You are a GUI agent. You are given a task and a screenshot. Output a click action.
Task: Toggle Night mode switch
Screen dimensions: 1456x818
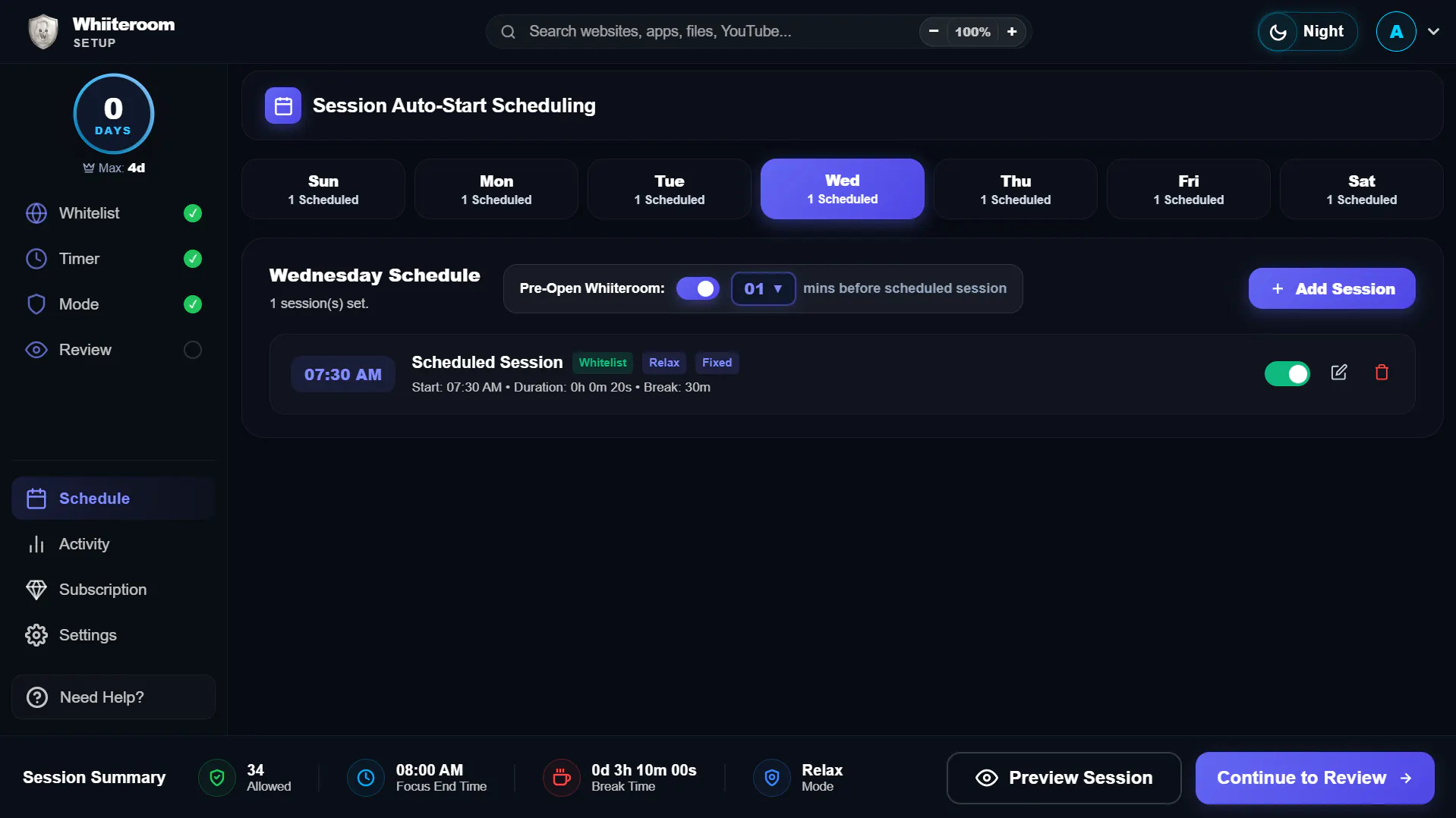pyautogui.click(x=1308, y=32)
